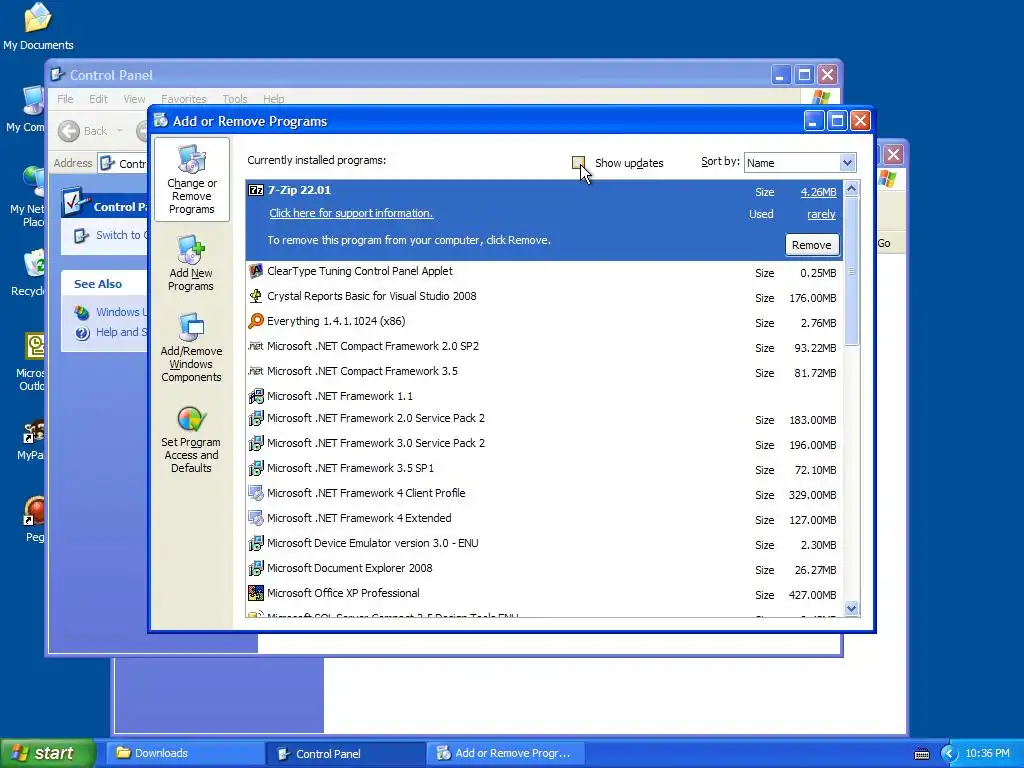Click the Microsoft Document Explorer 2008 icon
The height and width of the screenshot is (768, 1024).
[x=256, y=568]
